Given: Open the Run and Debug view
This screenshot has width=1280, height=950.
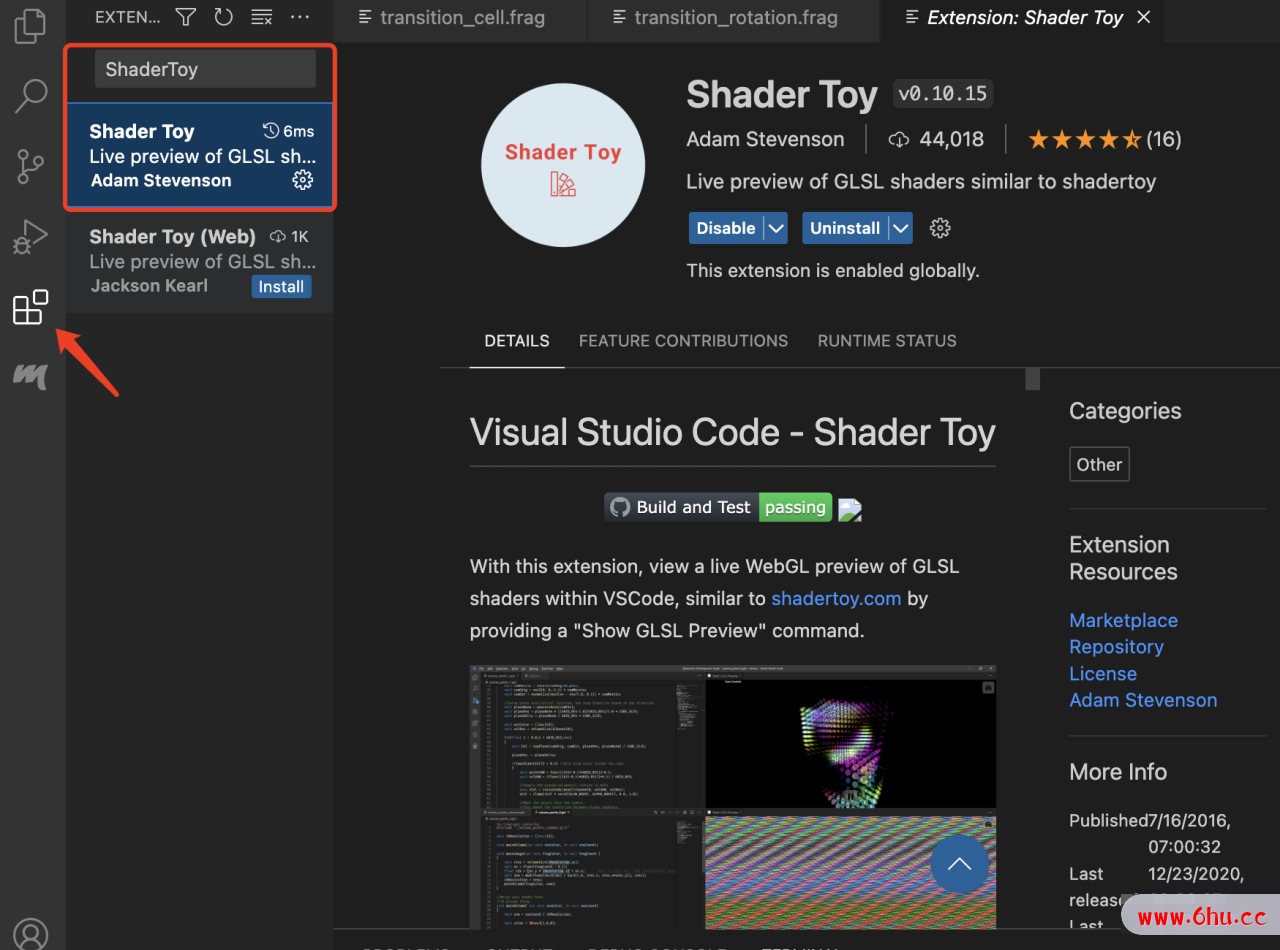Looking at the screenshot, I should point(31,237).
